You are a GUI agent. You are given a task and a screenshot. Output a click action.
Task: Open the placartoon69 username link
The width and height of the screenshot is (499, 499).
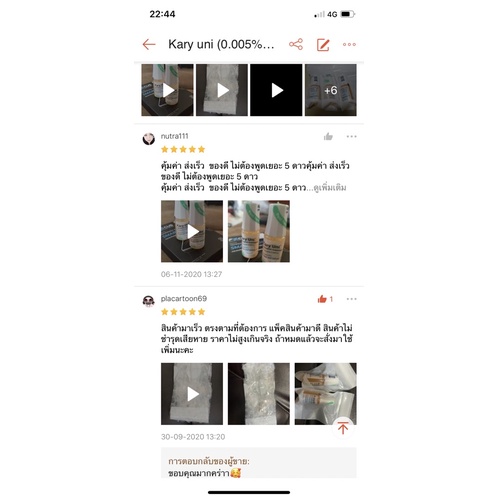click(x=184, y=299)
